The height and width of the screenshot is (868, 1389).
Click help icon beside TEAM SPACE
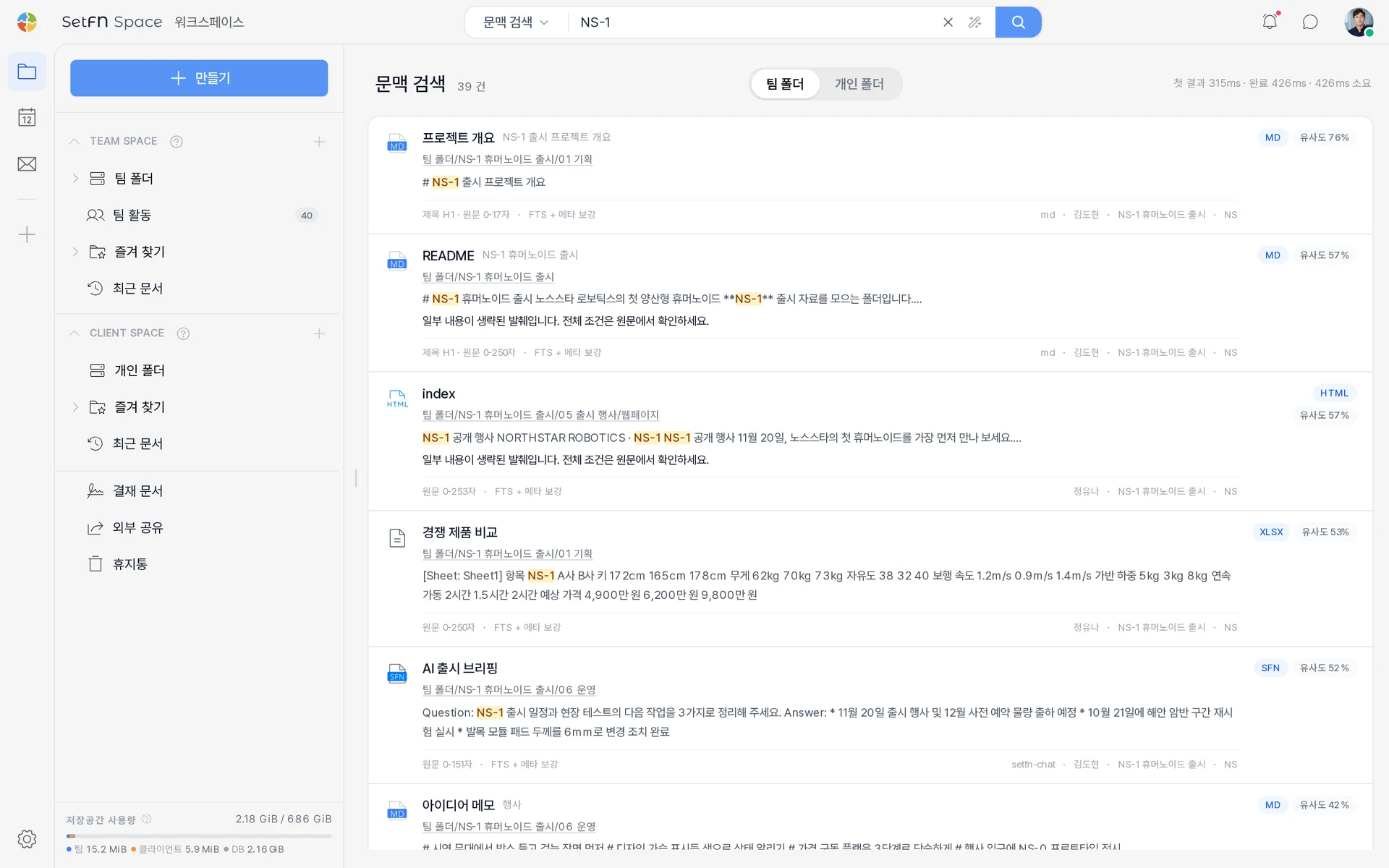click(176, 142)
